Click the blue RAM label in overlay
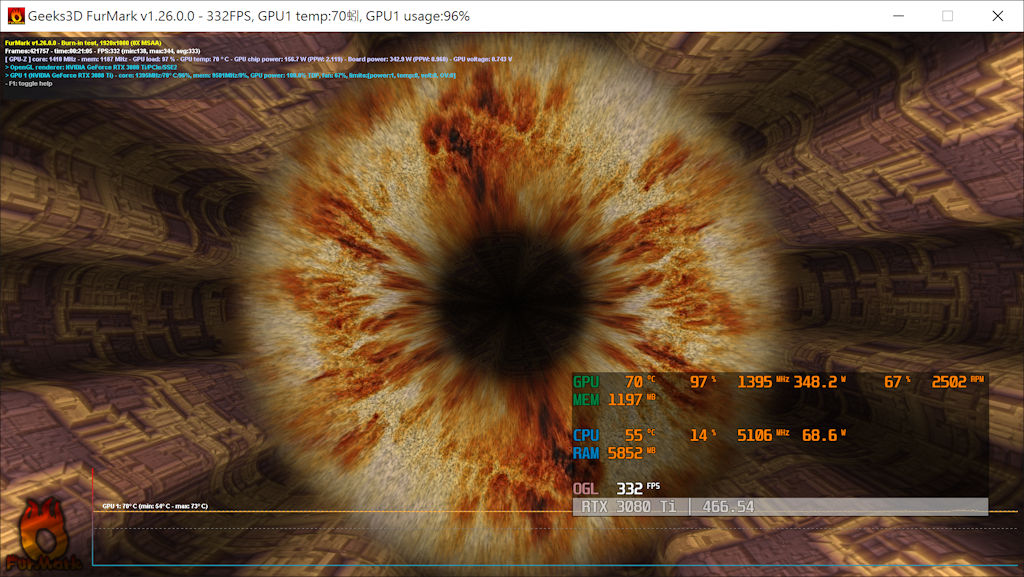The image size is (1024, 577). click(x=586, y=453)
